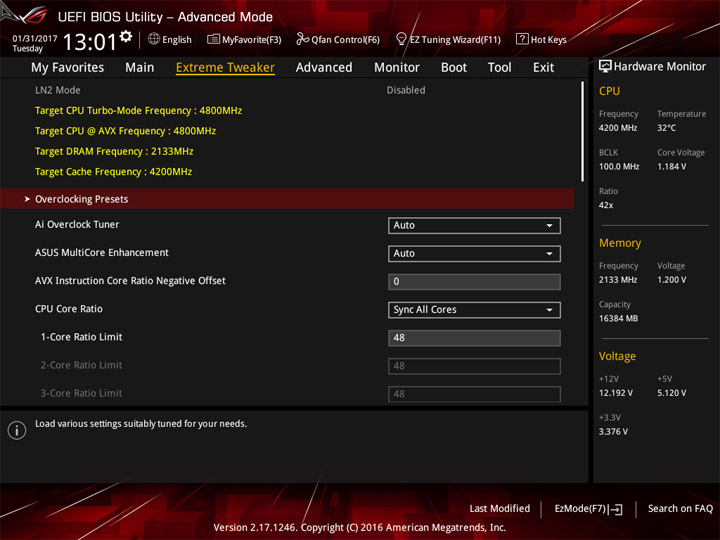The height and width of the screenshot is (540, 720).
Task: Click Target Cache Frequency : 4200MHz text
Action: click(113, 172)
